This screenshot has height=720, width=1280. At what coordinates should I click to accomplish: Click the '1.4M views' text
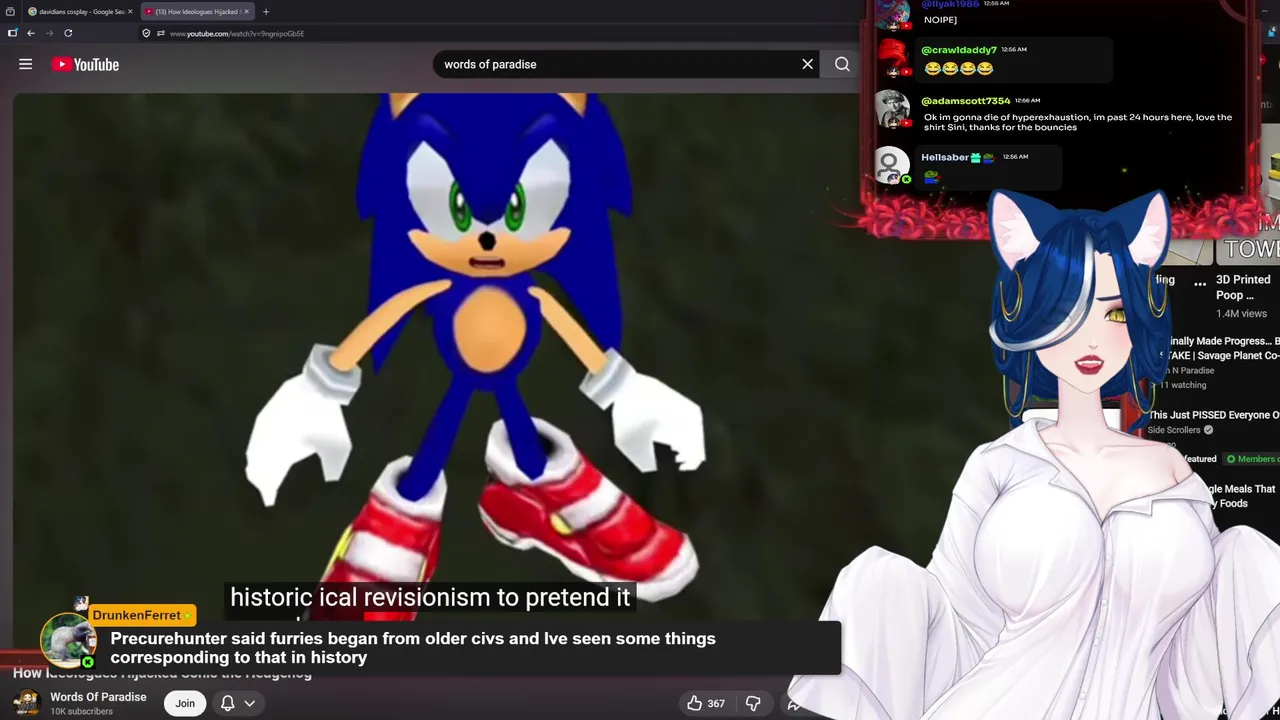(x=1241, y=314)
